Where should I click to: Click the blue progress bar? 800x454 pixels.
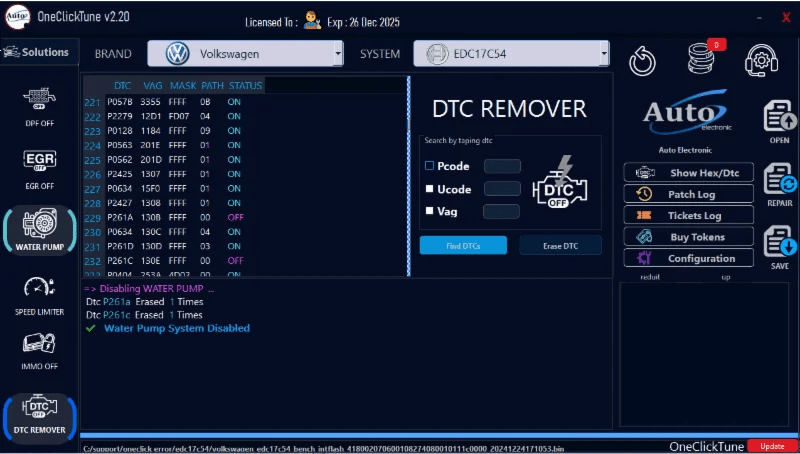tap(438, 436)
